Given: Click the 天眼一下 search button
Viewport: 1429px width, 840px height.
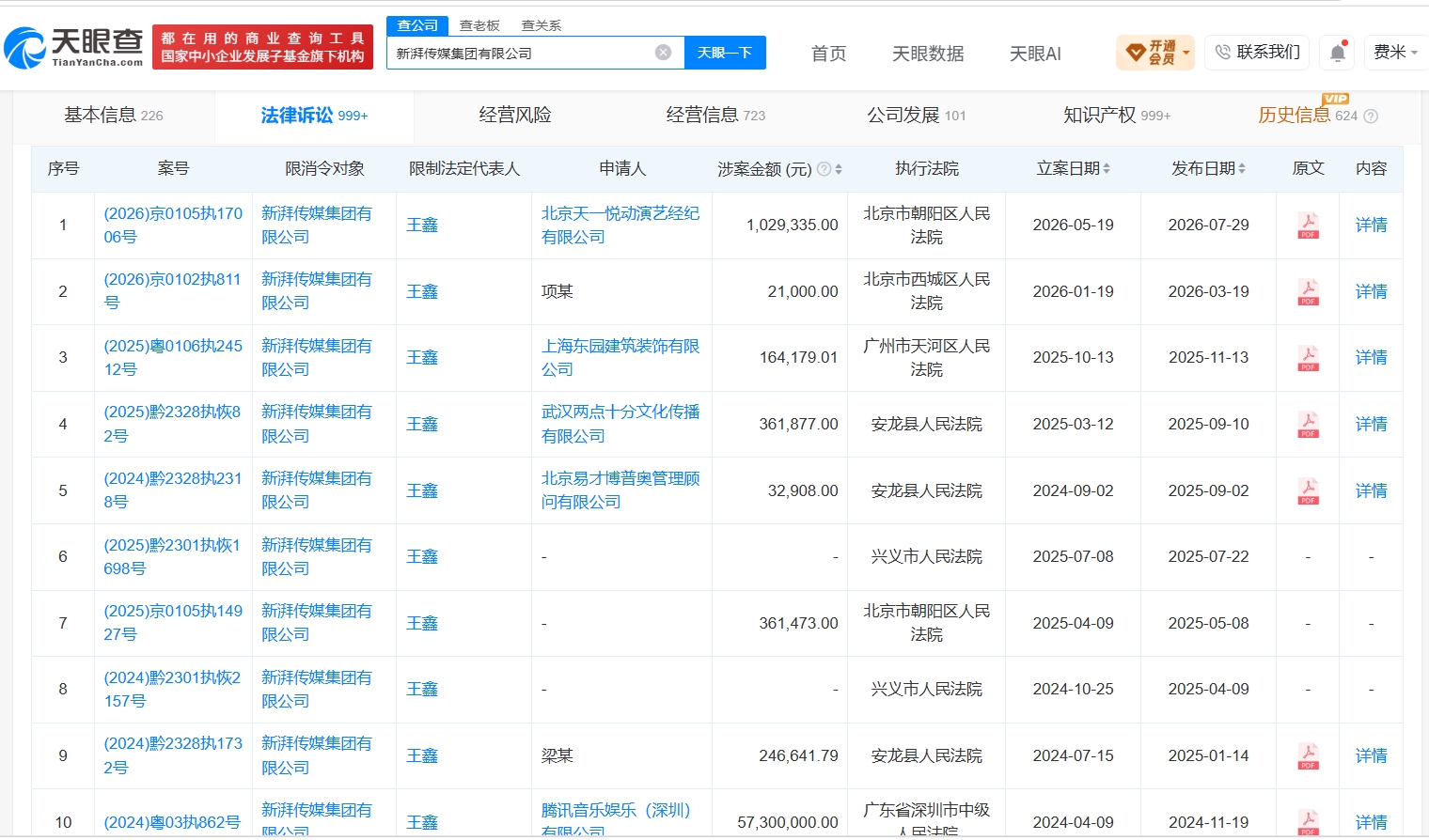Looking at the screenshot, I should click(725, 53).
